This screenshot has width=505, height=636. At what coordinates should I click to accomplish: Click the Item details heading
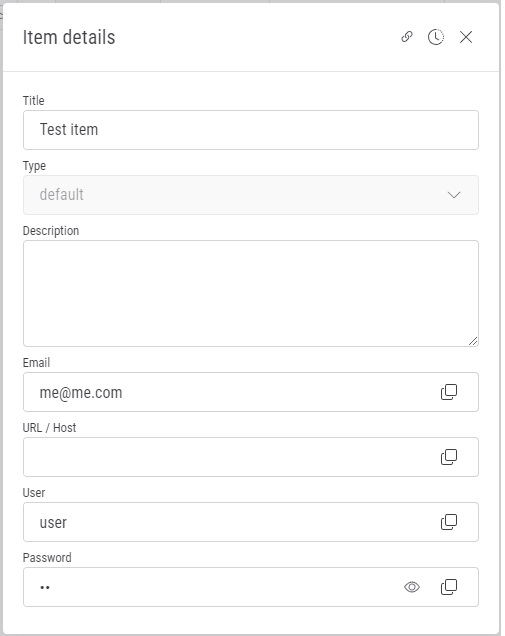point(69,37)
